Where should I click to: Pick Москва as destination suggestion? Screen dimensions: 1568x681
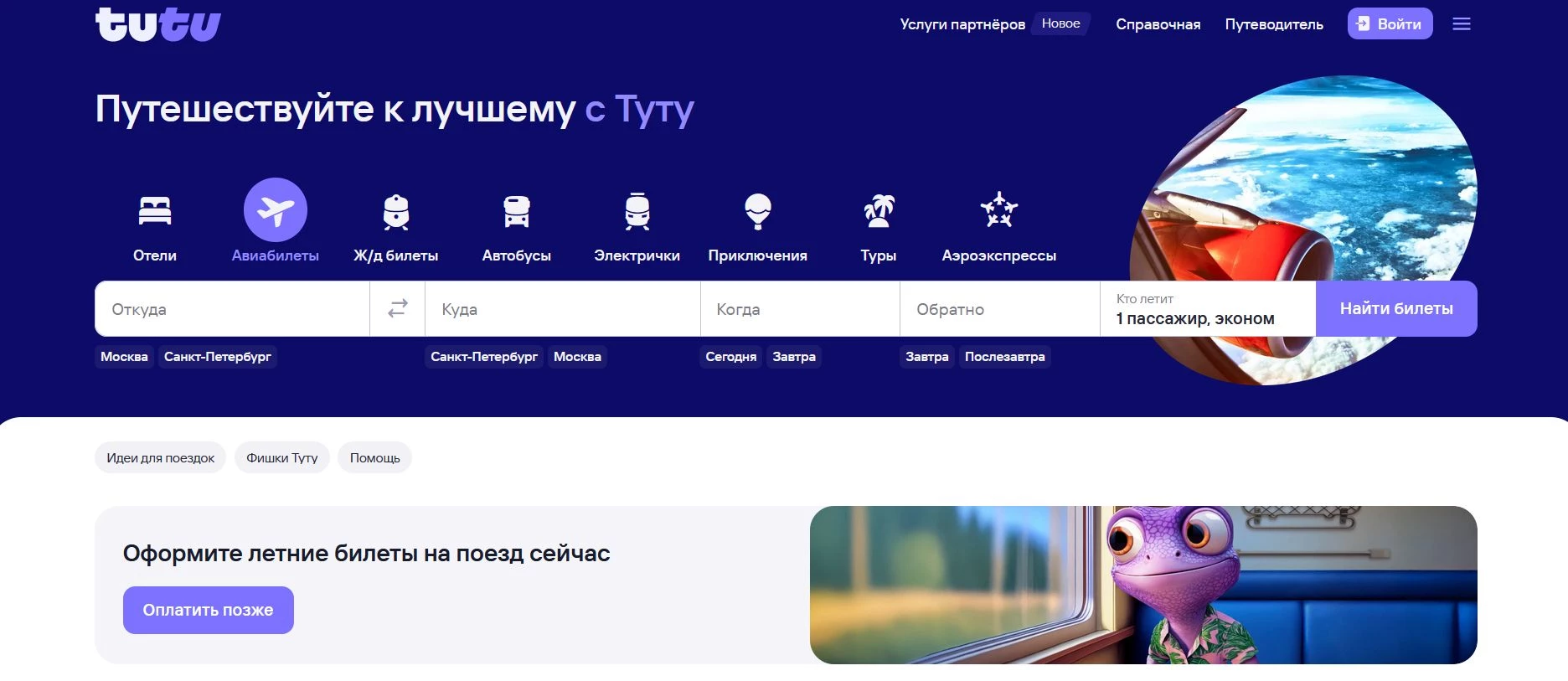click(577, 357)
